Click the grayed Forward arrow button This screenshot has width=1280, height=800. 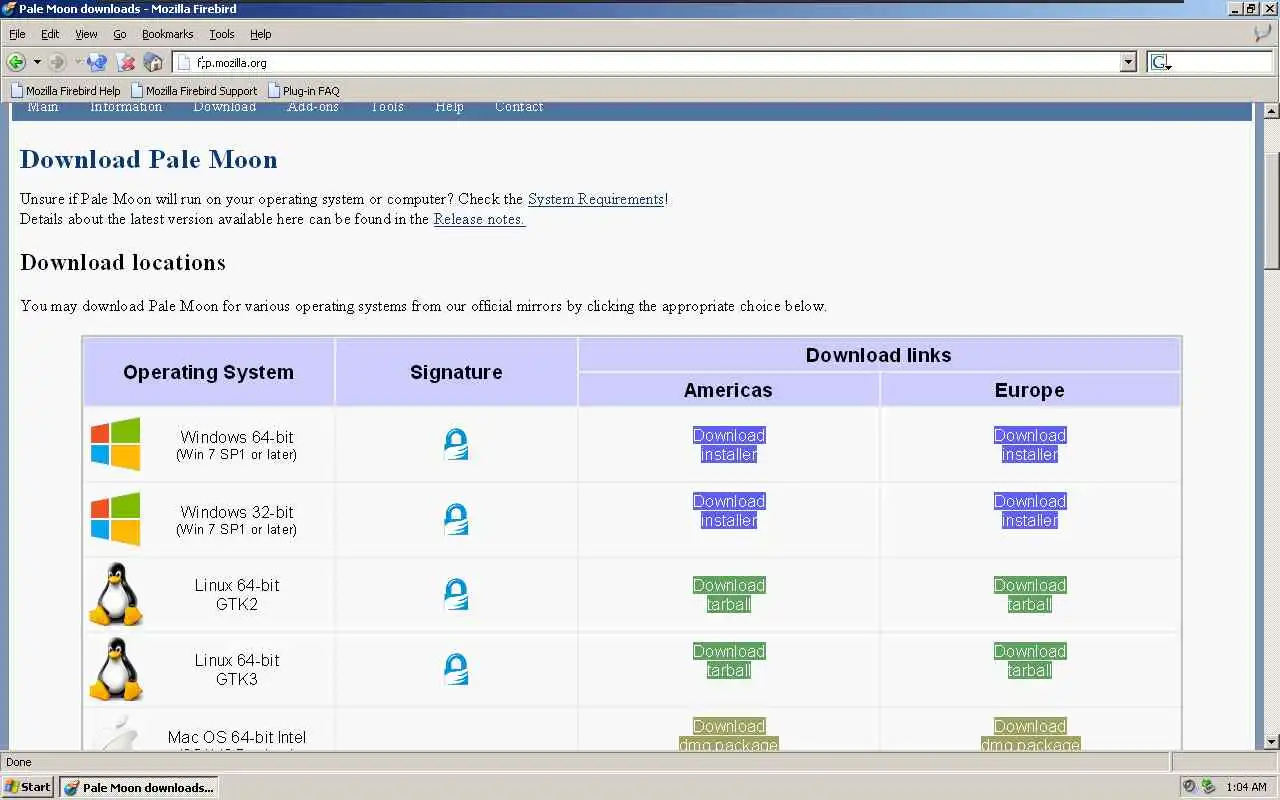click(57, 62)
